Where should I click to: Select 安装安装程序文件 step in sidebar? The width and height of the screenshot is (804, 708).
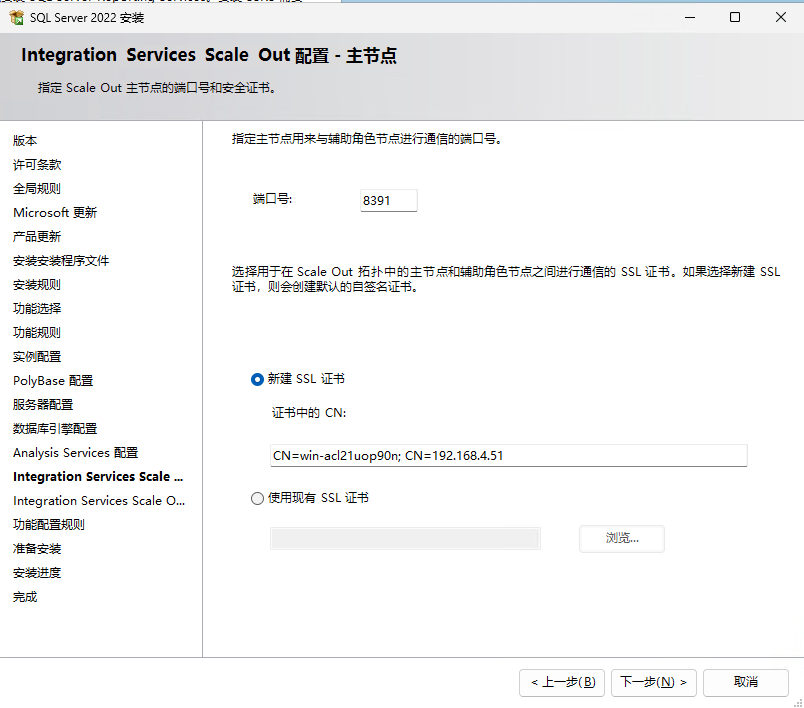61,261
